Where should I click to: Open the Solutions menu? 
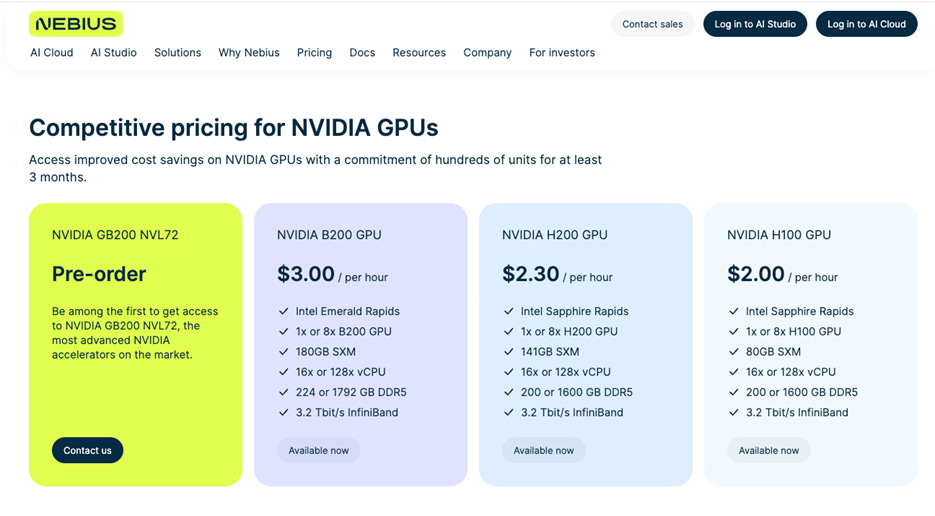pos(178,52)
